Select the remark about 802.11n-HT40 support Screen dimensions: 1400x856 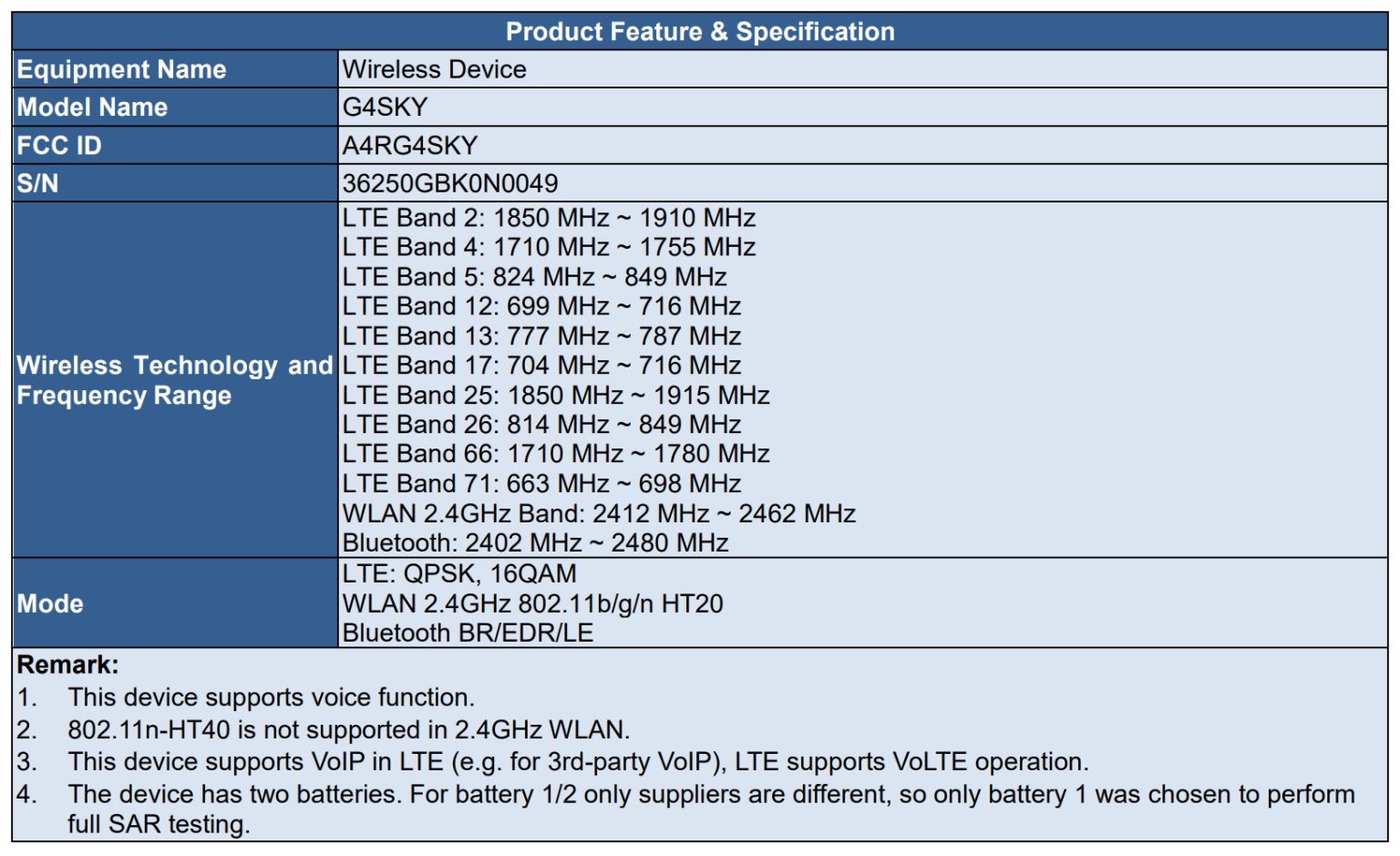point(348,729)
